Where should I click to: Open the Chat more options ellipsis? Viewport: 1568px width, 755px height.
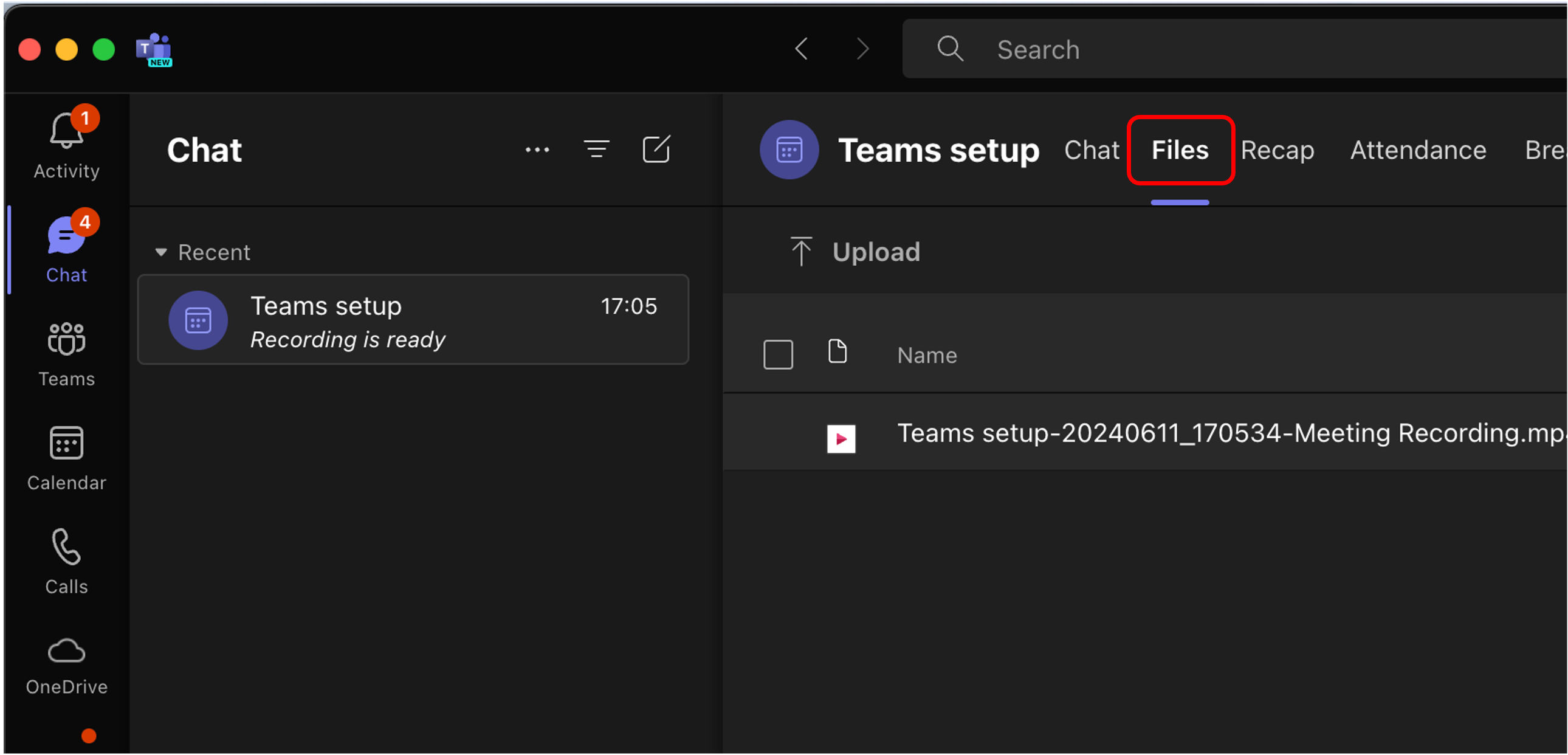[x=537, y=150]
